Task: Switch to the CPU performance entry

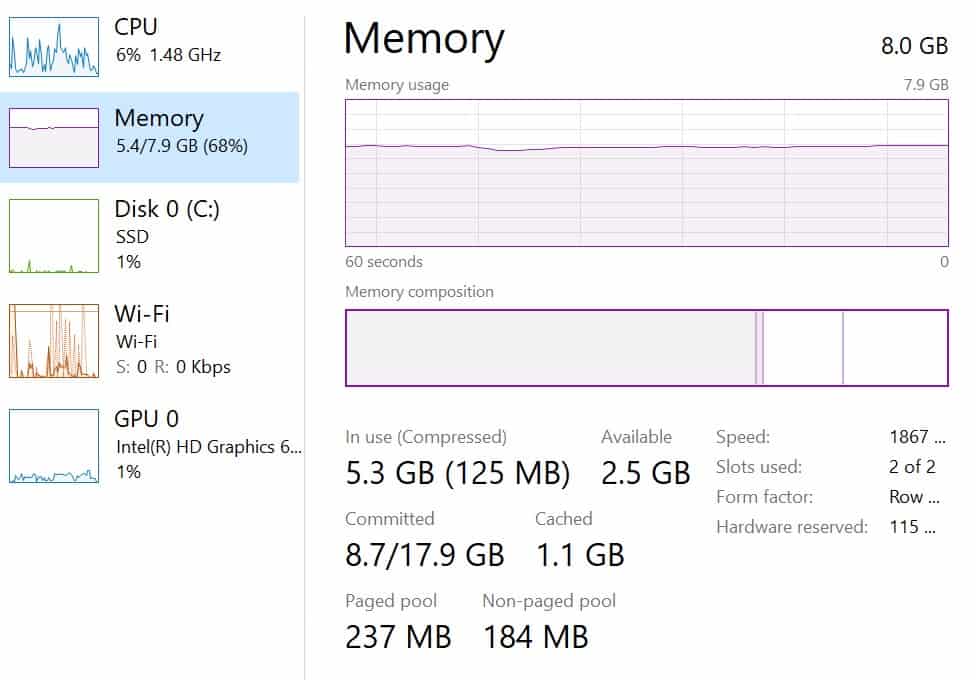Action: click(x=149, y=46)
